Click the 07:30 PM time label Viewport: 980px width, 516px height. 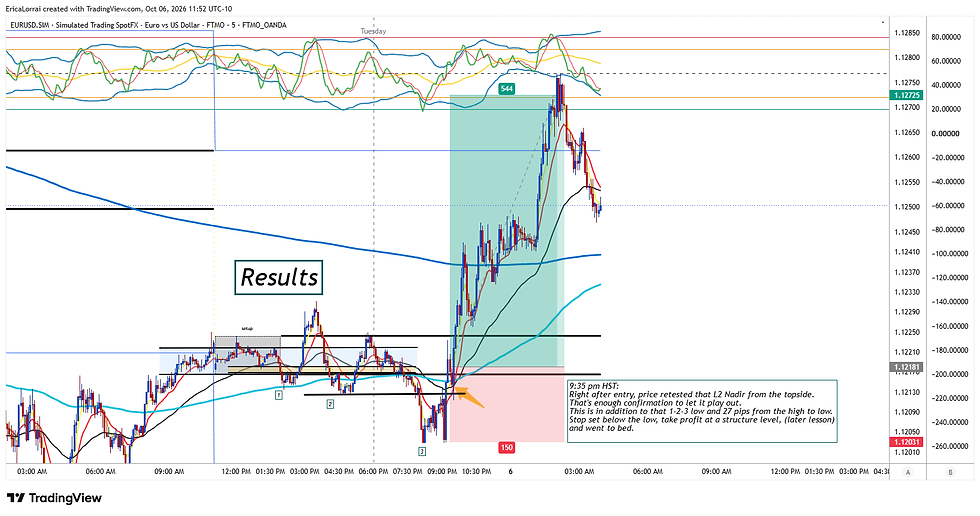[x=408, y=472]
